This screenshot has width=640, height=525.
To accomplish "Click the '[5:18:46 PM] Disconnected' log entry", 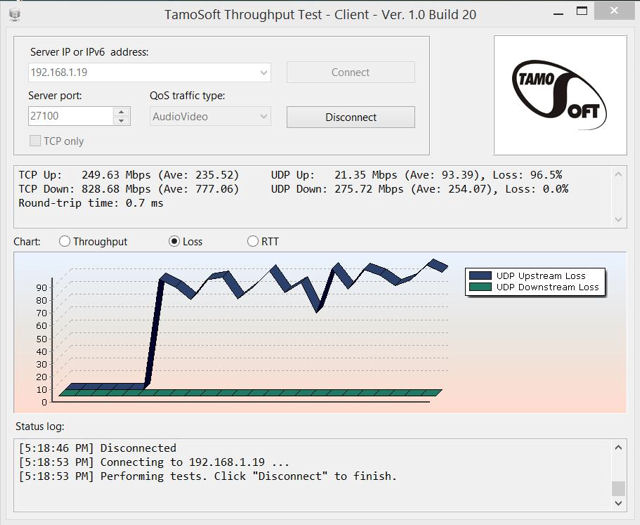I will tap(97, 448).
